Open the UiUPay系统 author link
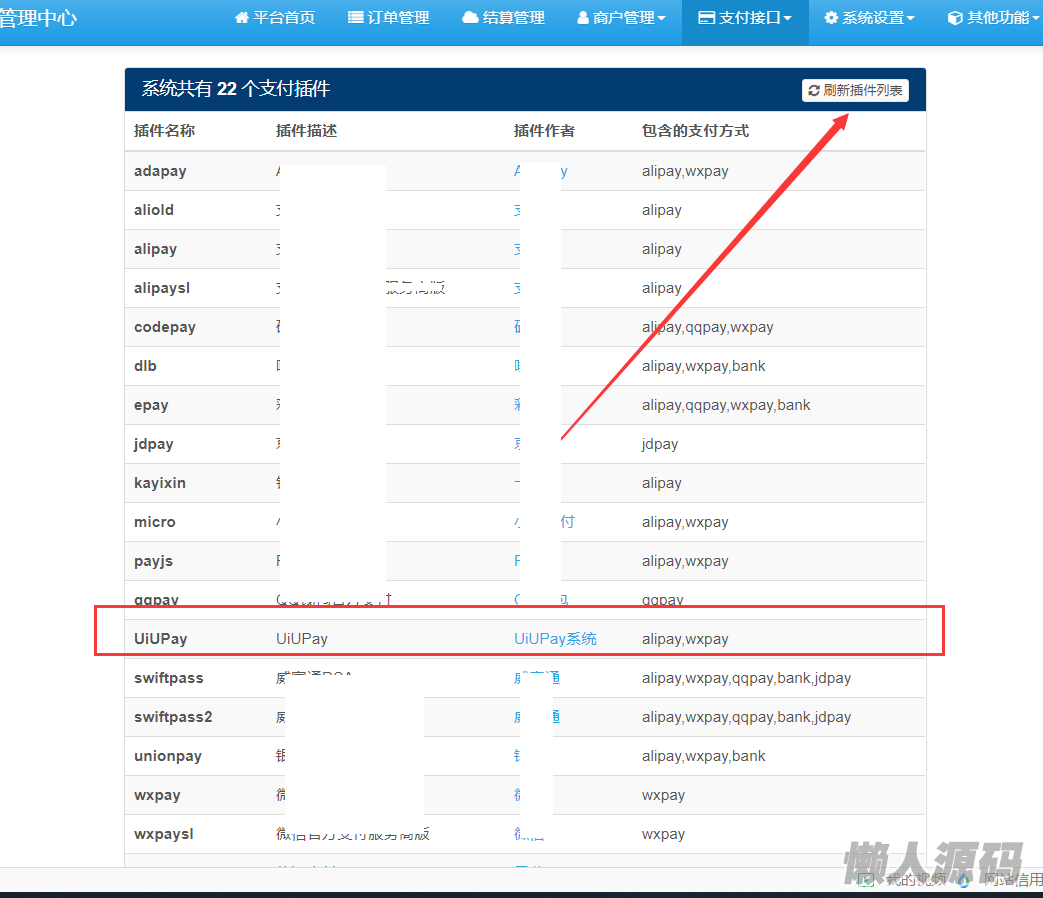Viewport: 1043px width, 898px height. click(555, 639)
